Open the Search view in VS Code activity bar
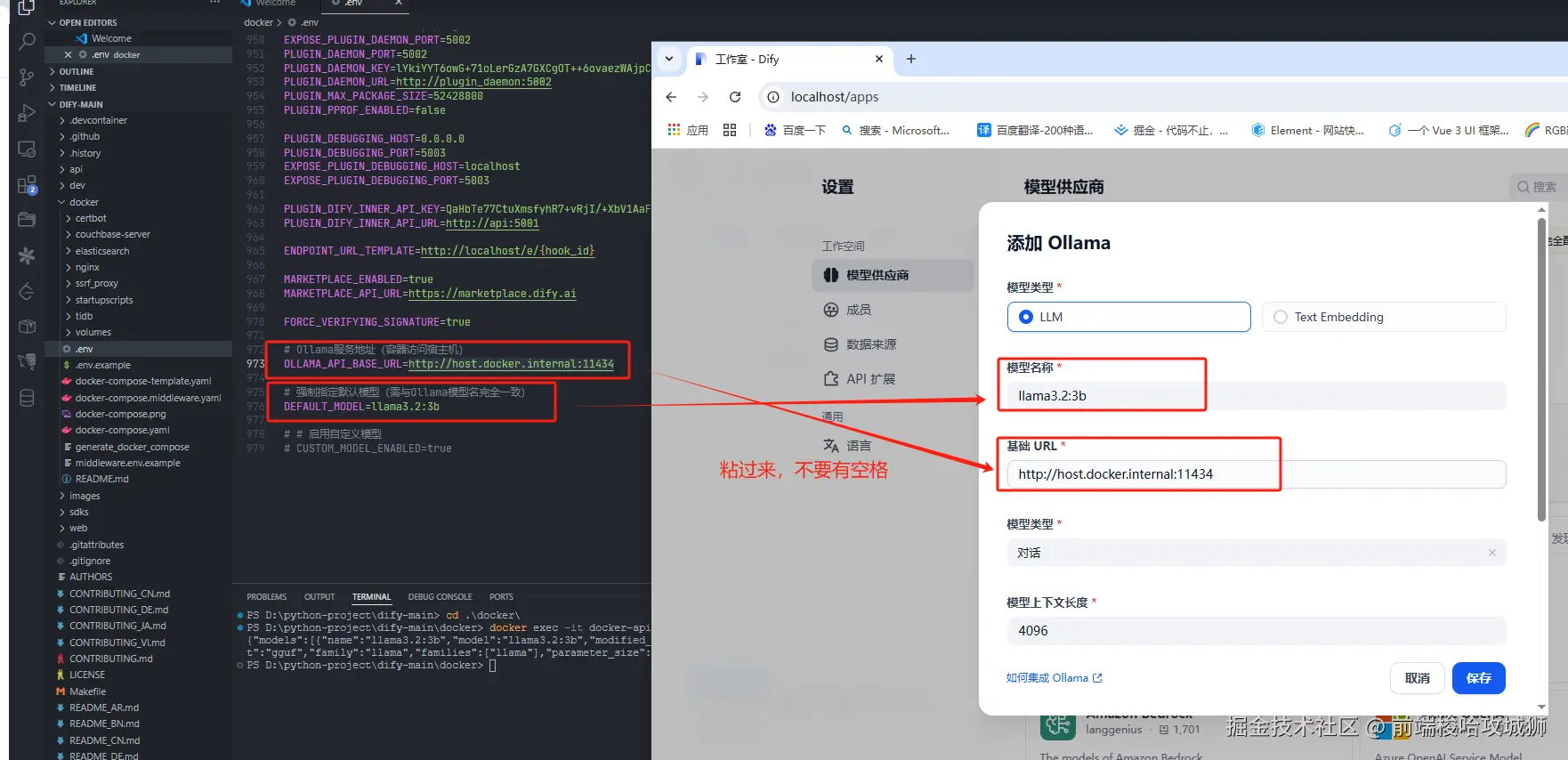The image size is (1568, 760). click(27, 41)
